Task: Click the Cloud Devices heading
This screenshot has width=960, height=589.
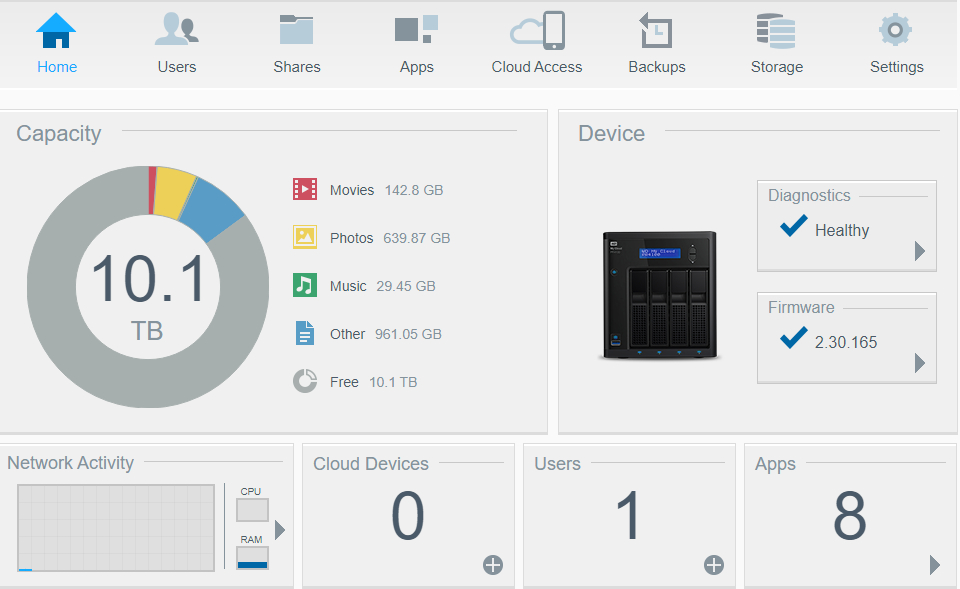Action: [371, 463]
